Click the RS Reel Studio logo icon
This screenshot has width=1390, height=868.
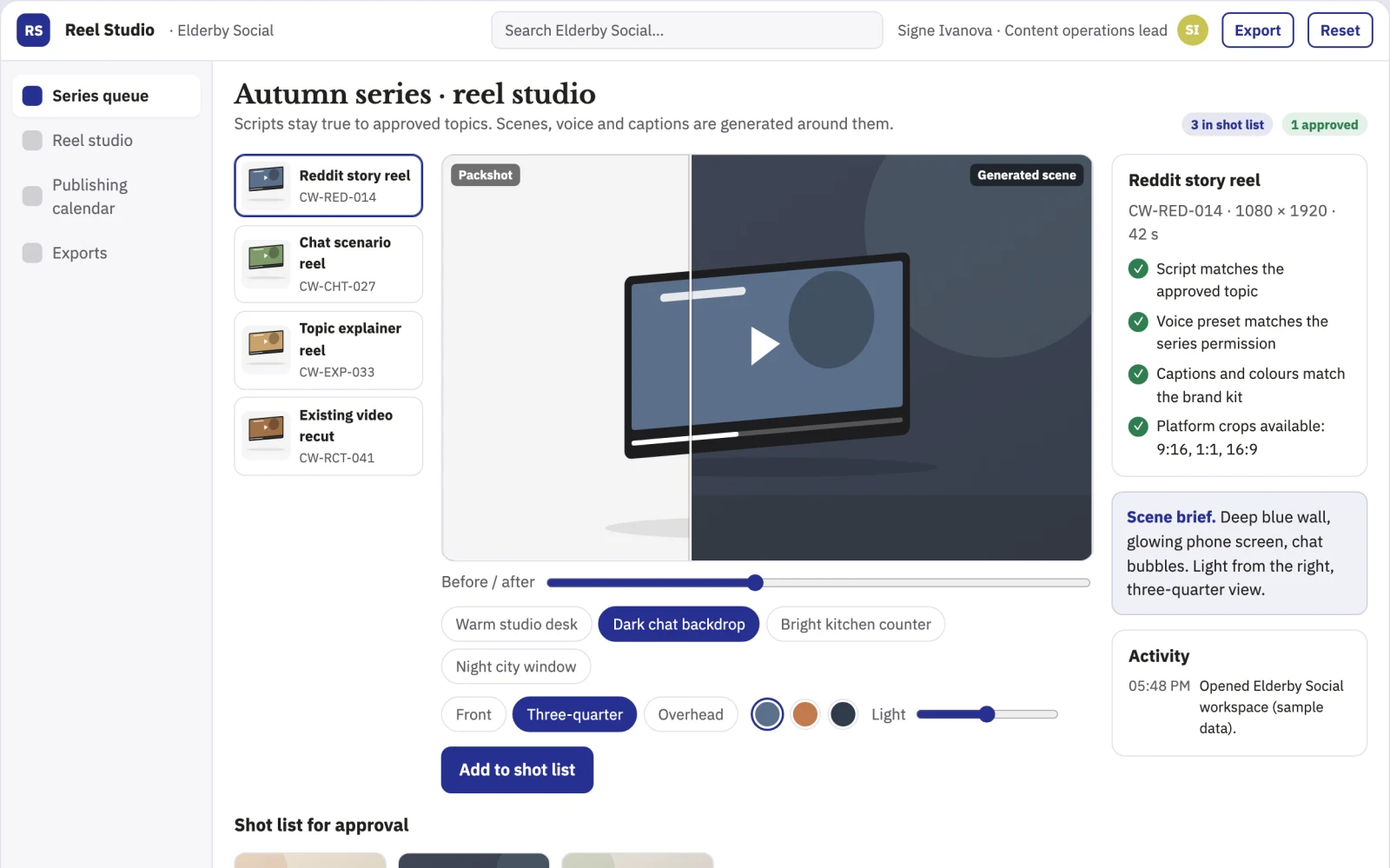pyautogui.click(x=33, y=30)
